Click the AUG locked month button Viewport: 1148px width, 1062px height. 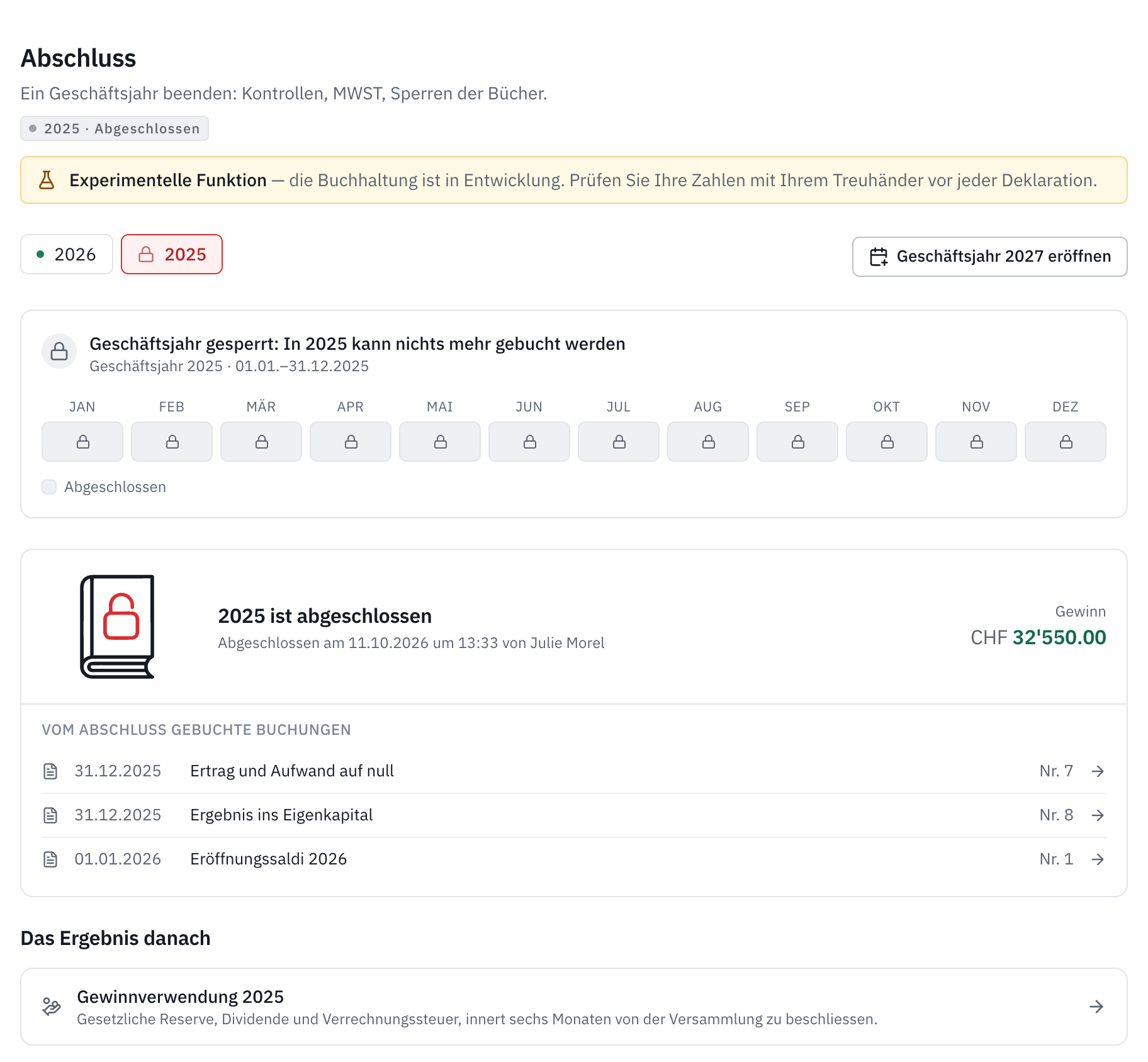tap(708, 442)
